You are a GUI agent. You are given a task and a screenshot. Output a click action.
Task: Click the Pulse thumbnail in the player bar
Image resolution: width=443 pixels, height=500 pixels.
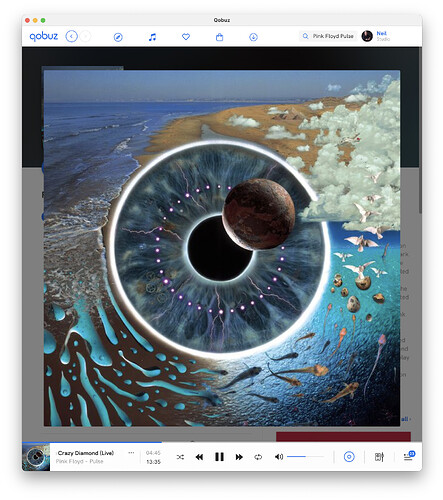[36, 457]
